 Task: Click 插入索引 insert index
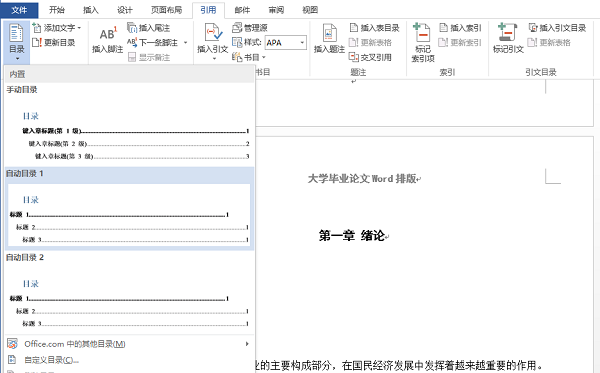[460, 28]
